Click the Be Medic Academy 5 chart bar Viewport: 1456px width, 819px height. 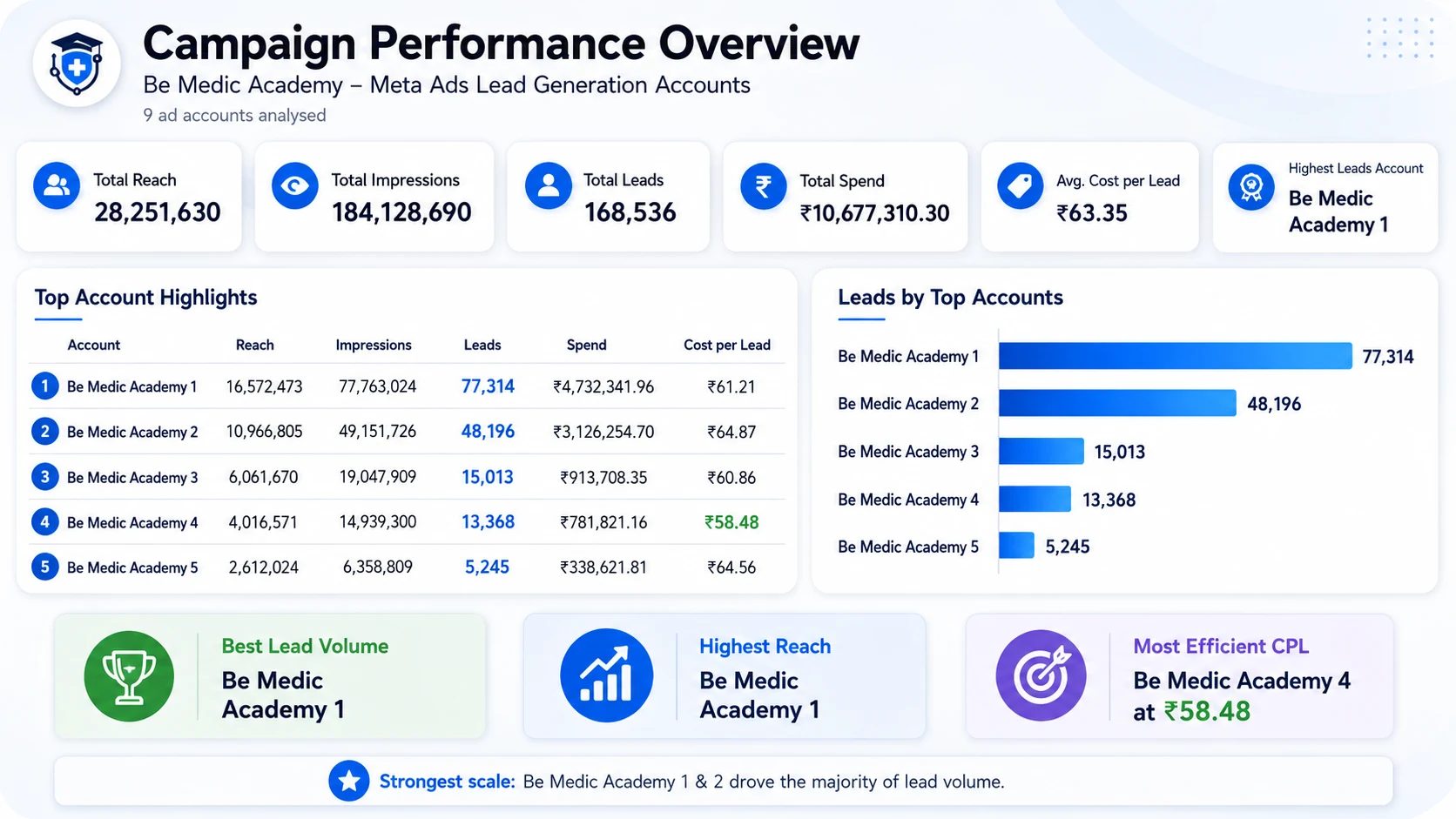pos(1016,546)
